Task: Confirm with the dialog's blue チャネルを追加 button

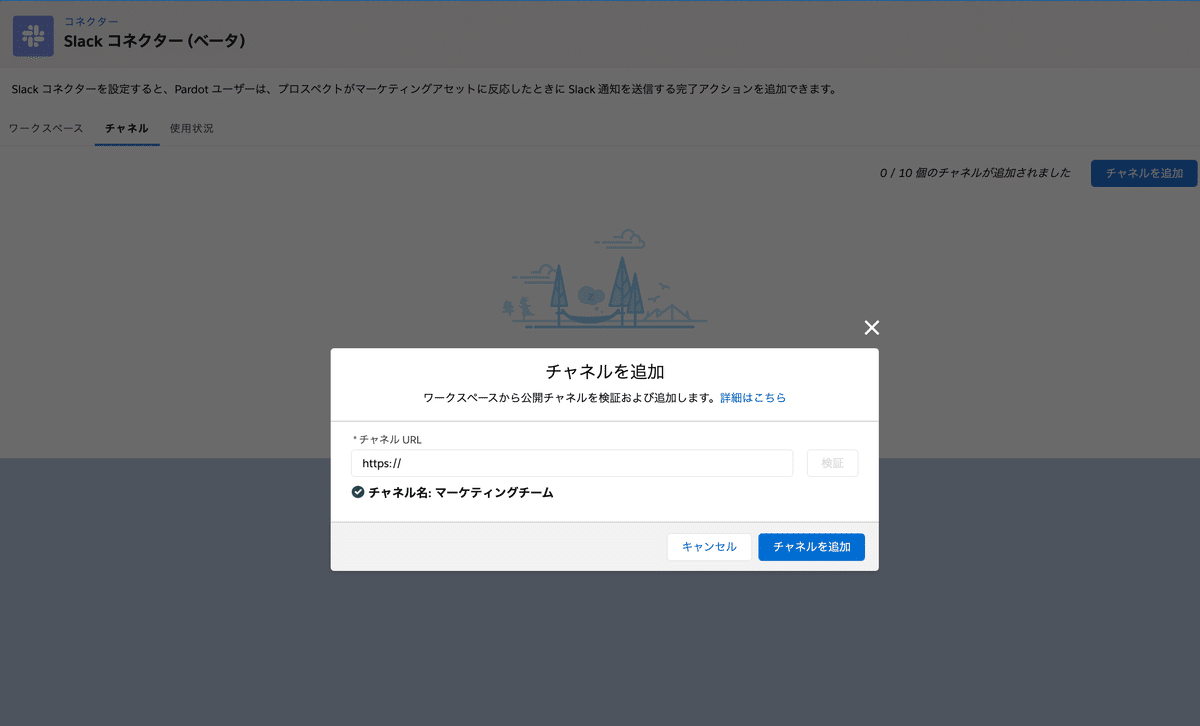Action: pyautogui.click(x=812, y=547)
